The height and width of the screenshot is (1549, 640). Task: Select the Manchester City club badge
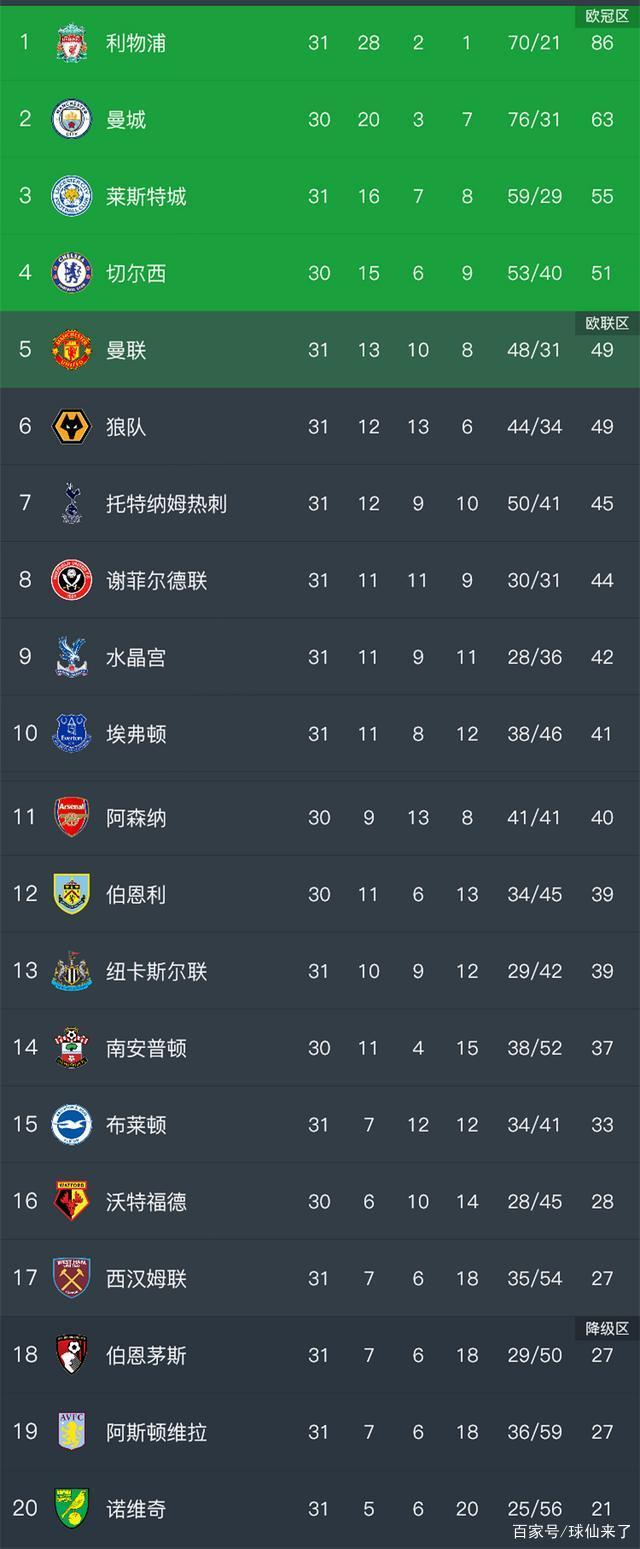[x=72, y=120]
